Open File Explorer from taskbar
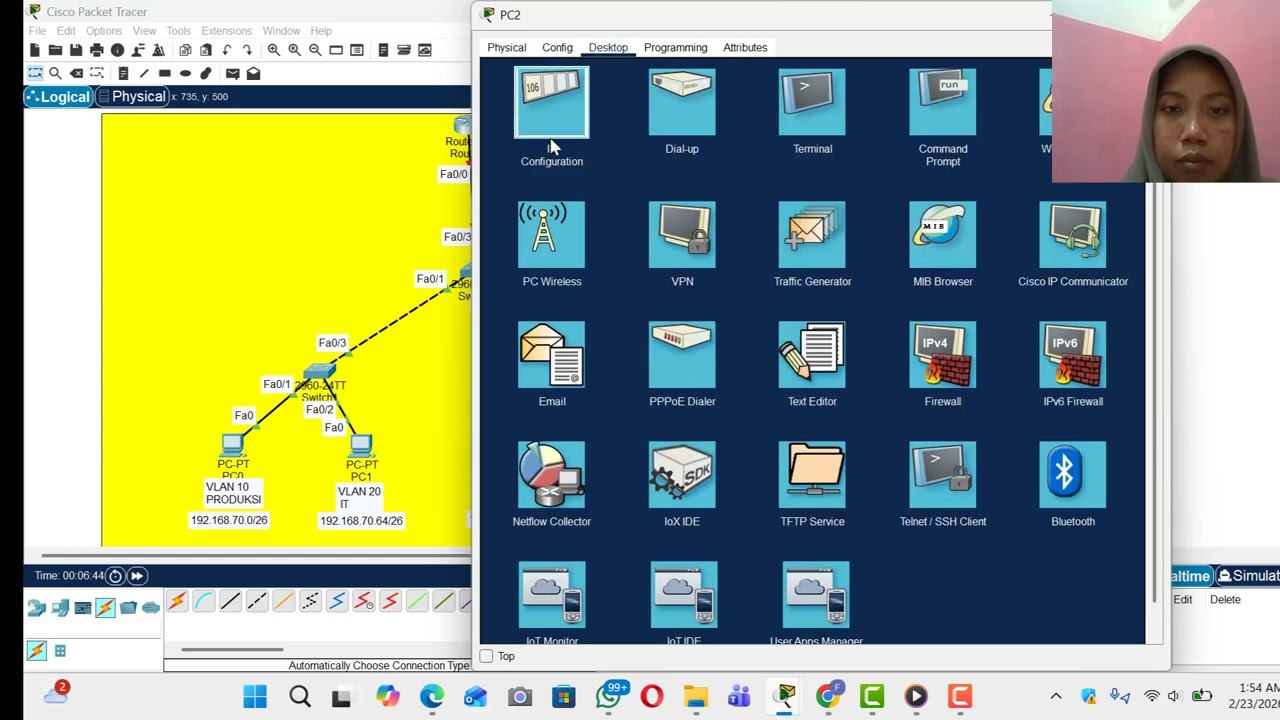The image size is (1280, 720). coord(695,696)
